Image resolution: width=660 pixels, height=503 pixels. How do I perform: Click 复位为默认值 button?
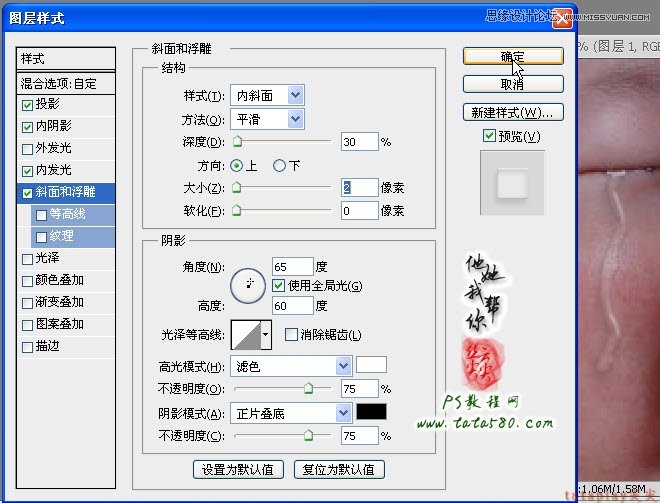click(339, 469)
